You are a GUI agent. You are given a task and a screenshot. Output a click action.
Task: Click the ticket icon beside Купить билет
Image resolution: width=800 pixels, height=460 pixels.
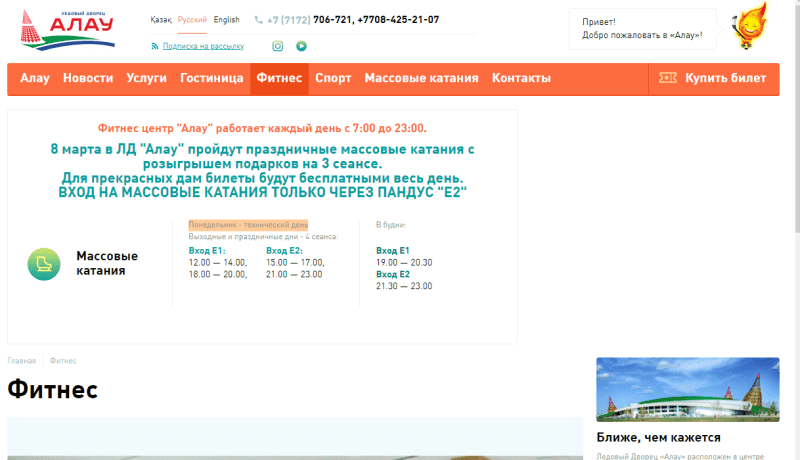[x=667, y=78]
